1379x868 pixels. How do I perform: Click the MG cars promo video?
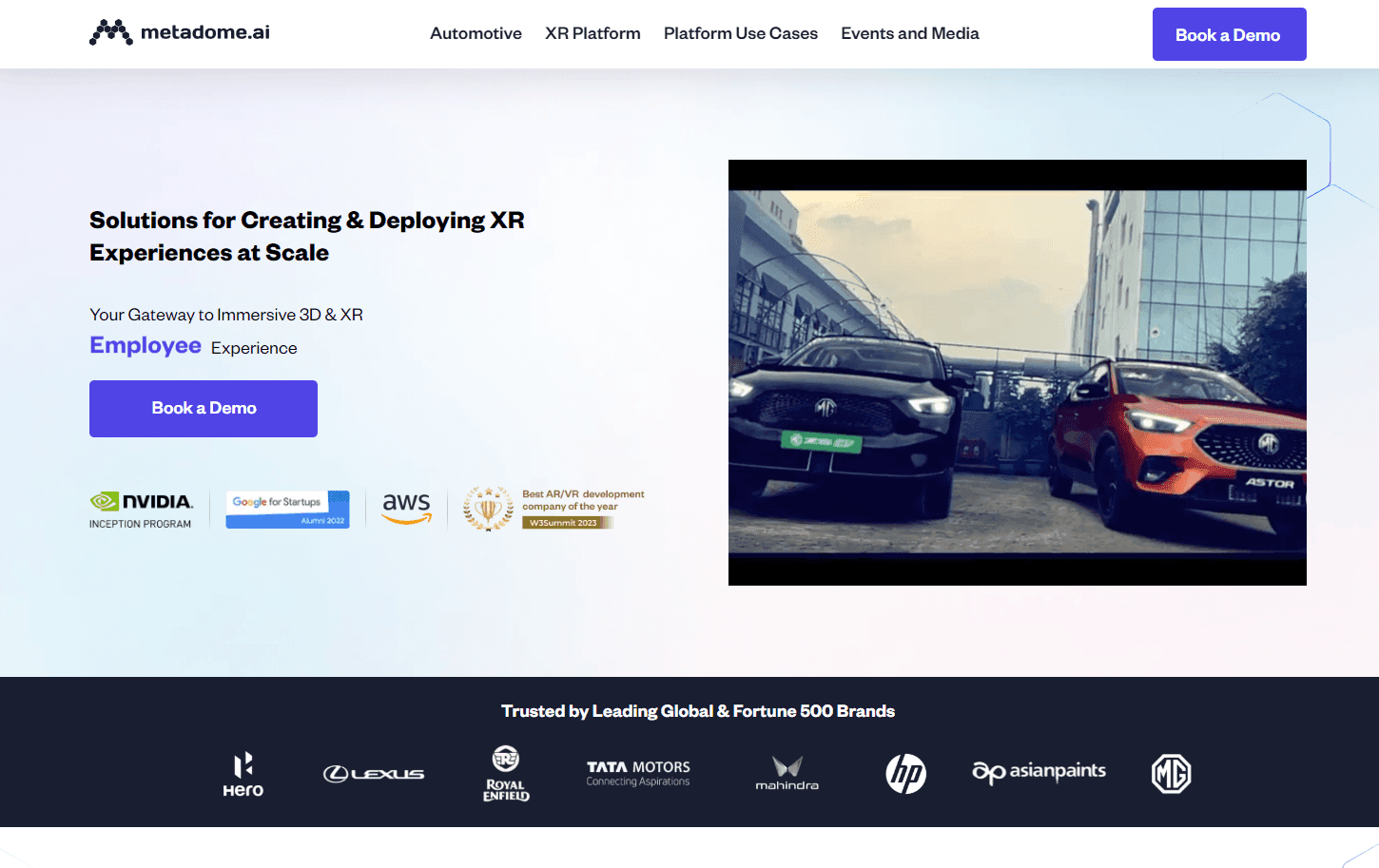1018,373
